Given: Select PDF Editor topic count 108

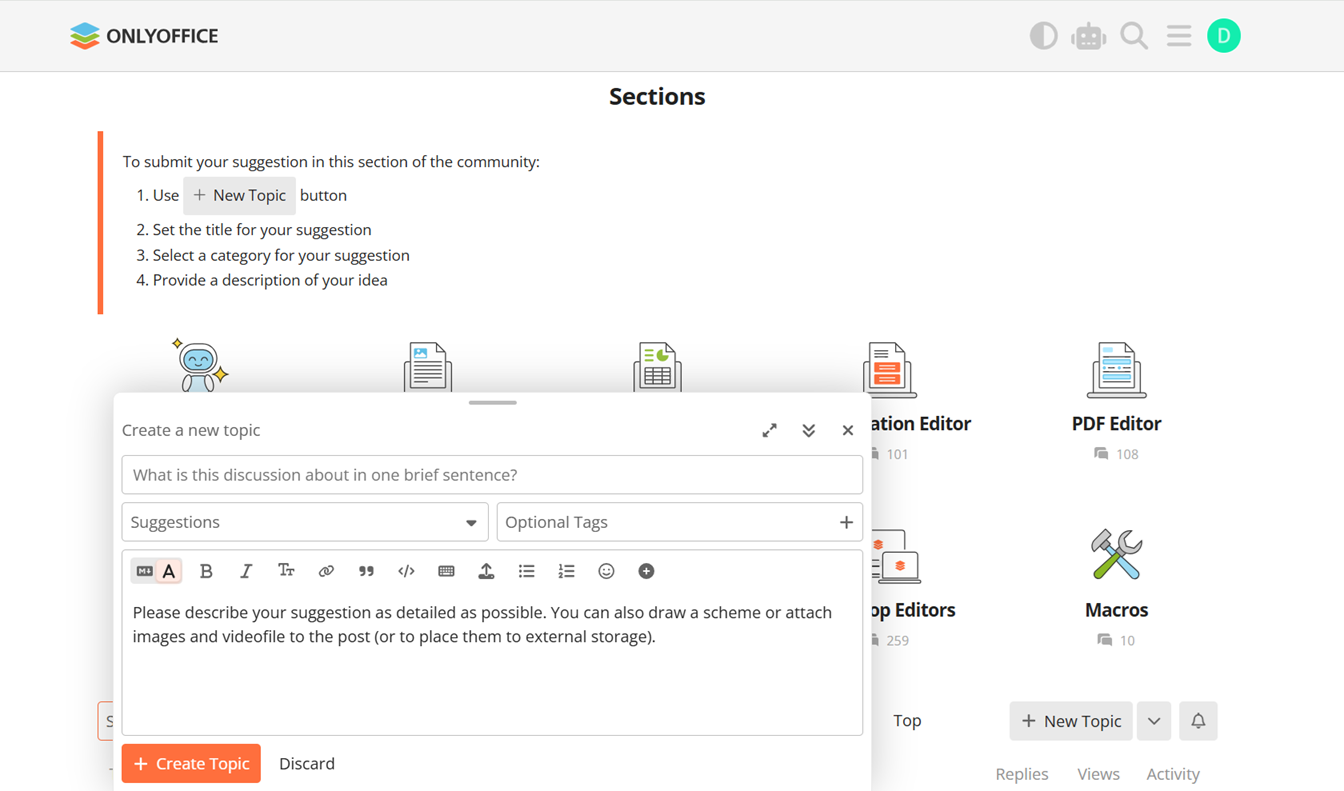Looking at the screenshot, I should click(x=1116, y=454).
